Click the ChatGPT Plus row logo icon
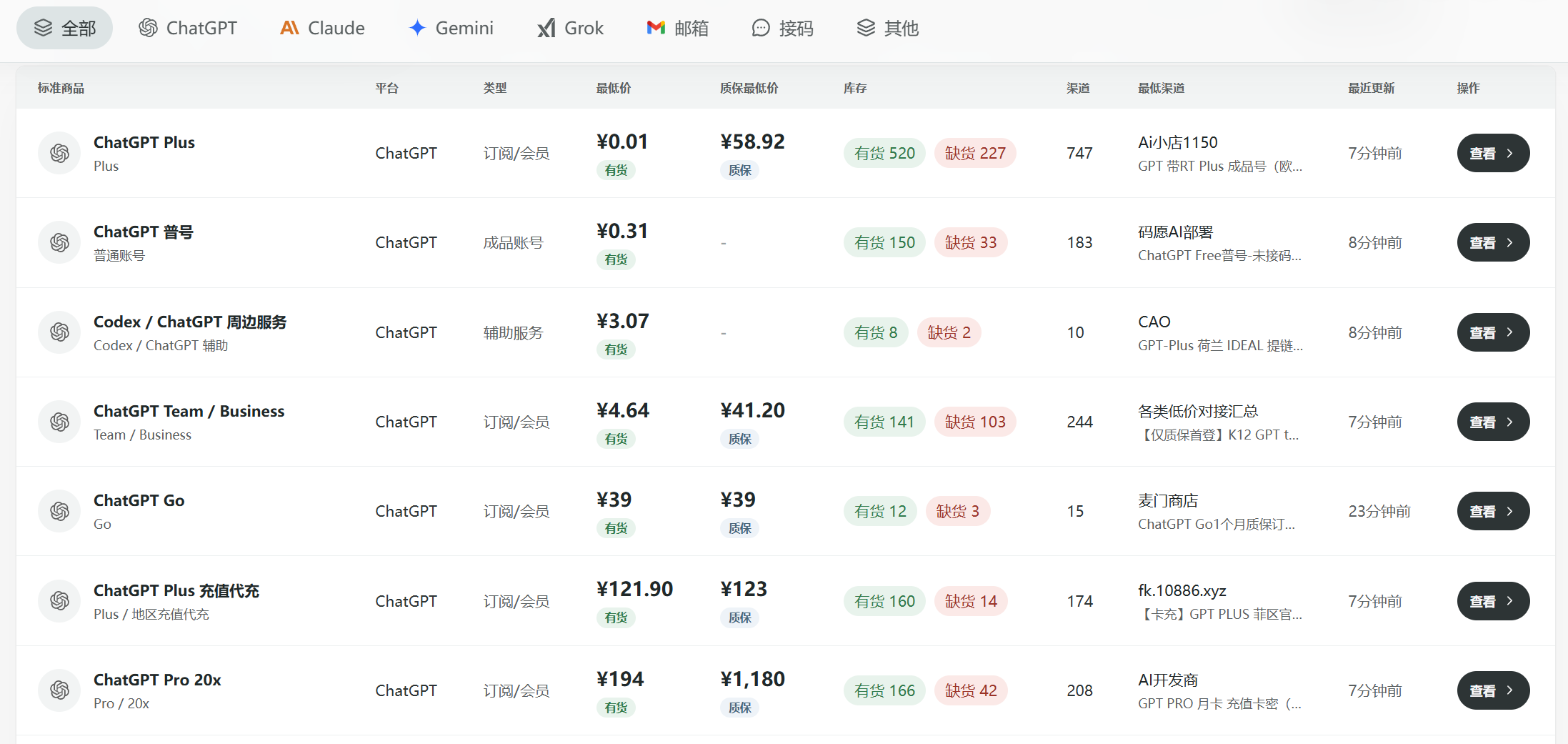The width and height of the screenshot is (1568, 744). [59, 153]
